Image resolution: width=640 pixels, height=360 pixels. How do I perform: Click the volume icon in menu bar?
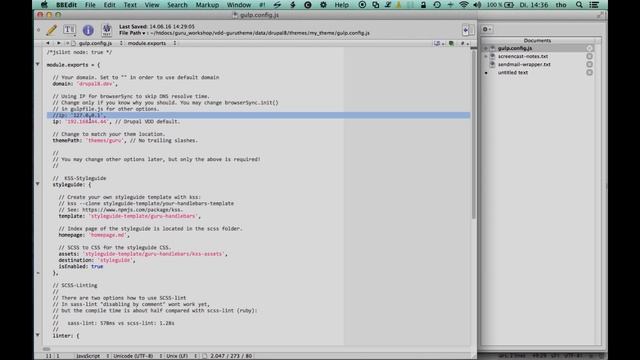(477, 5)
